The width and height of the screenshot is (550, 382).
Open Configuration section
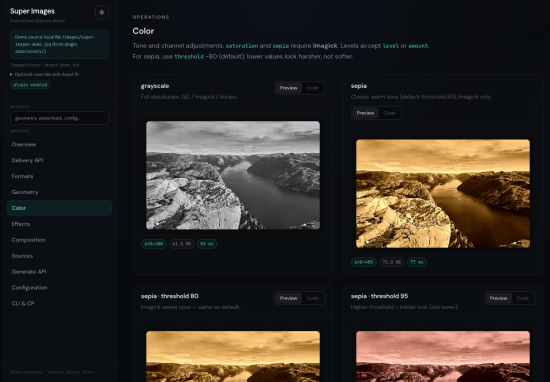pos(59,288)
